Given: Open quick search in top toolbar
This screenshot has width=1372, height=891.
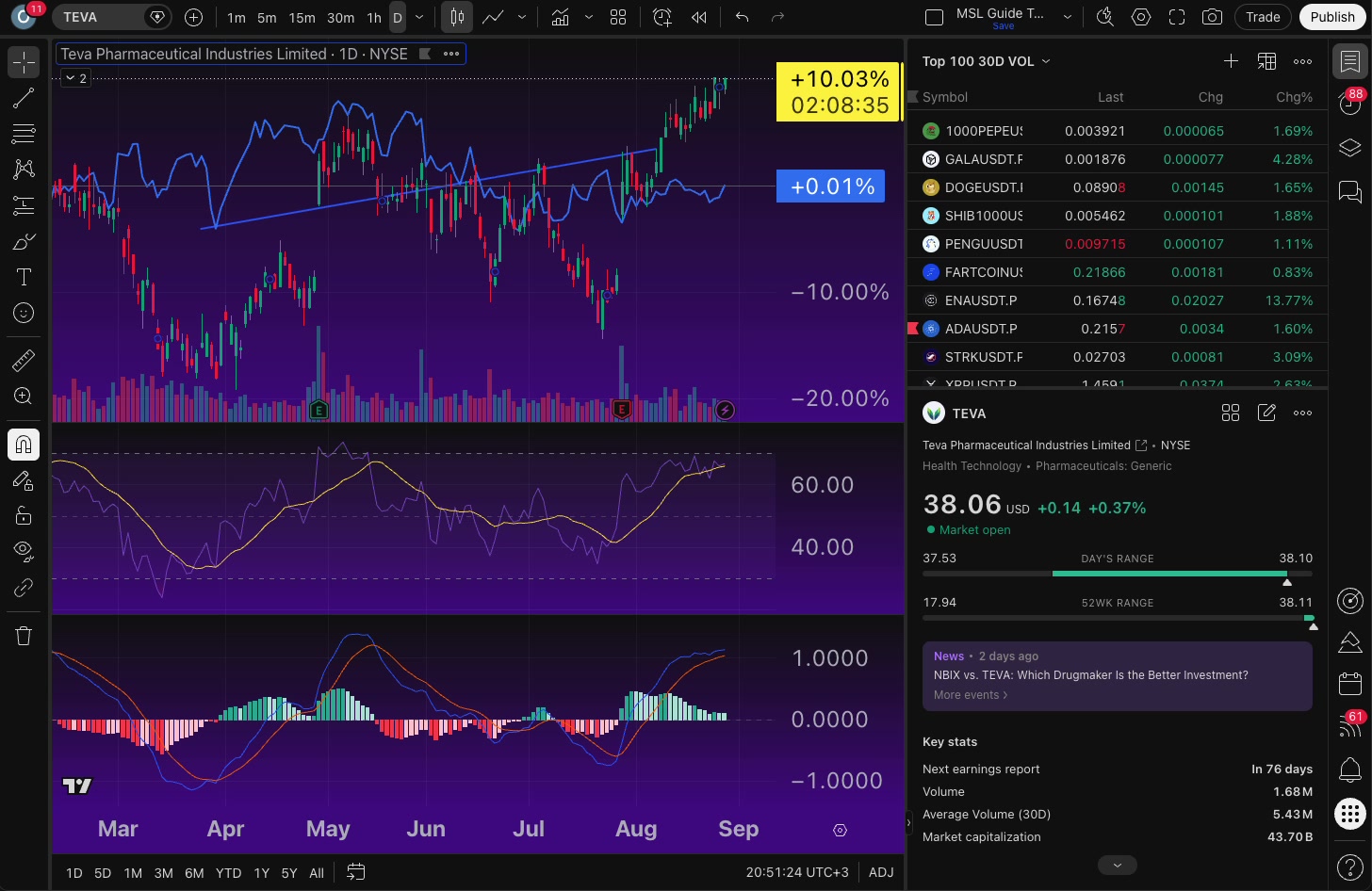Looking at the screenshot, I should pos(1105,17).
